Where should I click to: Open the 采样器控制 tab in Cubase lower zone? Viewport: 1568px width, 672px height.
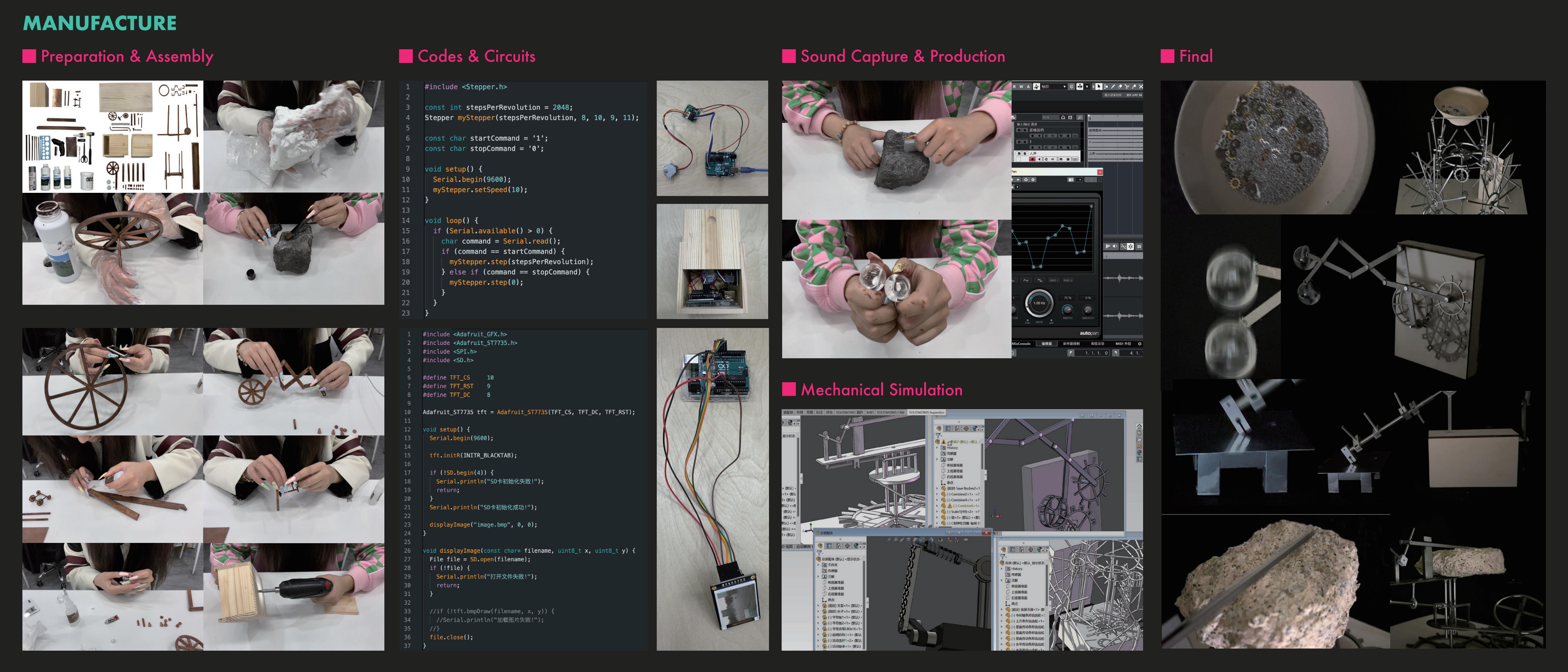pos(1071,344)
